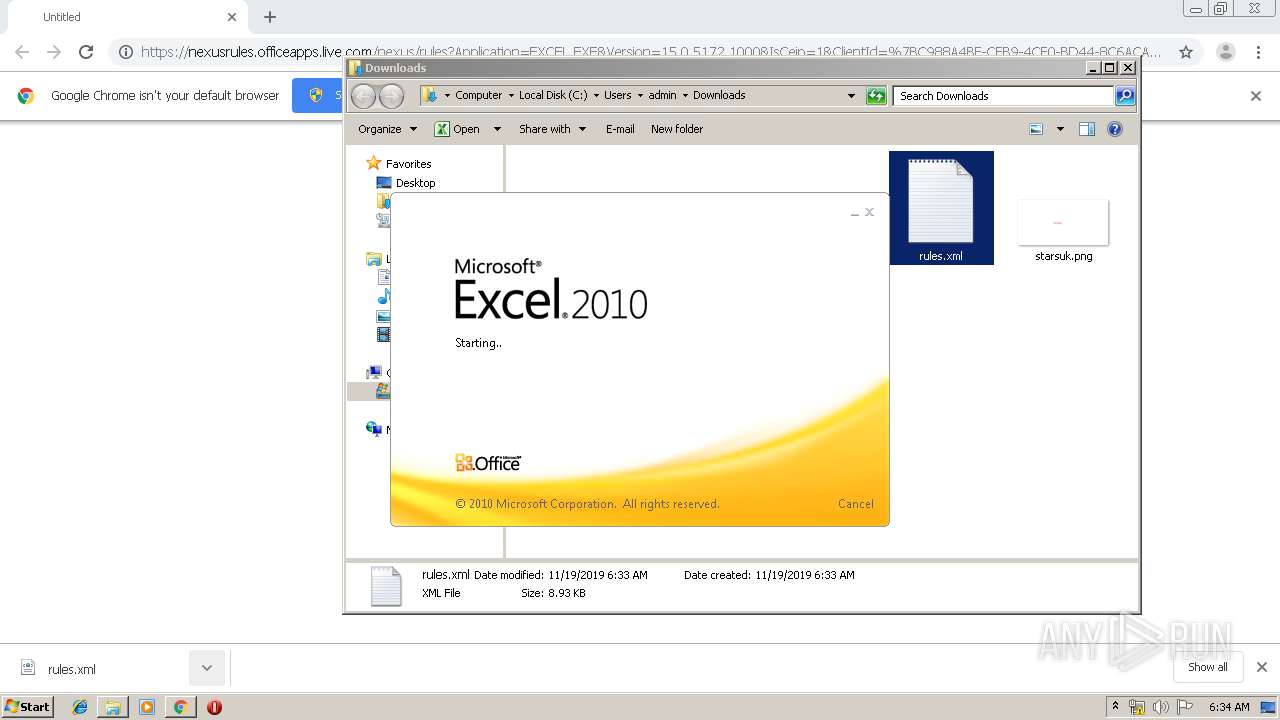Open Internet Explorer from taskbar
Screen dimensions: 1280x720
pyautogui.click(x=80, y=707)
